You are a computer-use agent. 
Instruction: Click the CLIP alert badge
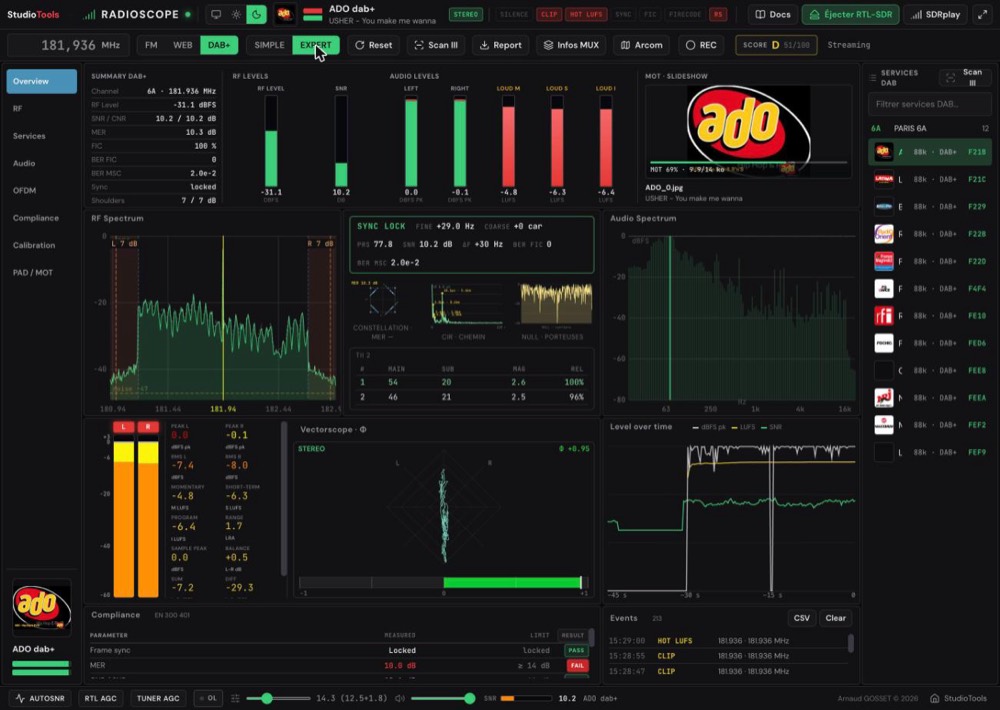click(x=548, y=14)
